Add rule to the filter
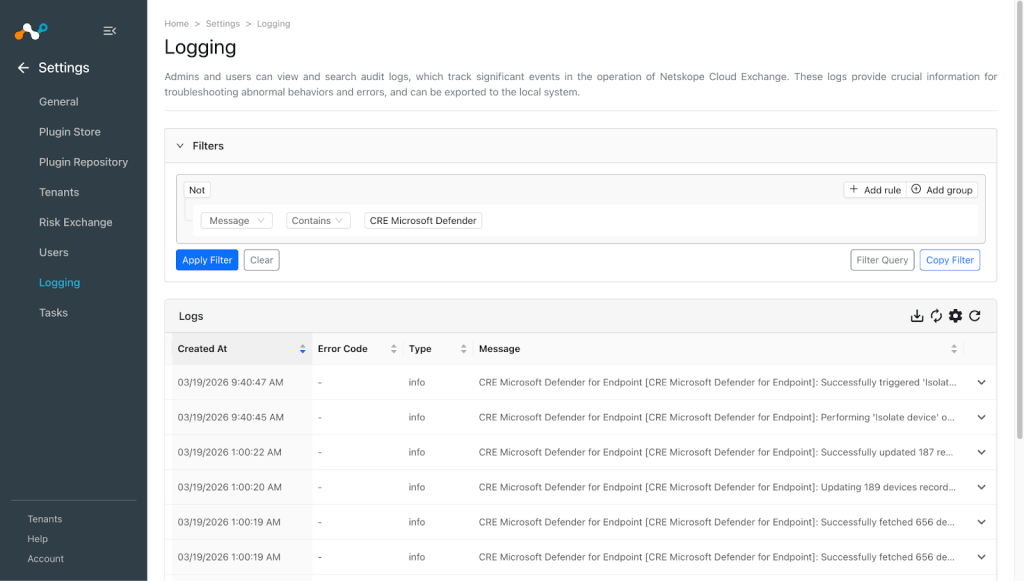 pyautogui.click(x=875, y=190)
